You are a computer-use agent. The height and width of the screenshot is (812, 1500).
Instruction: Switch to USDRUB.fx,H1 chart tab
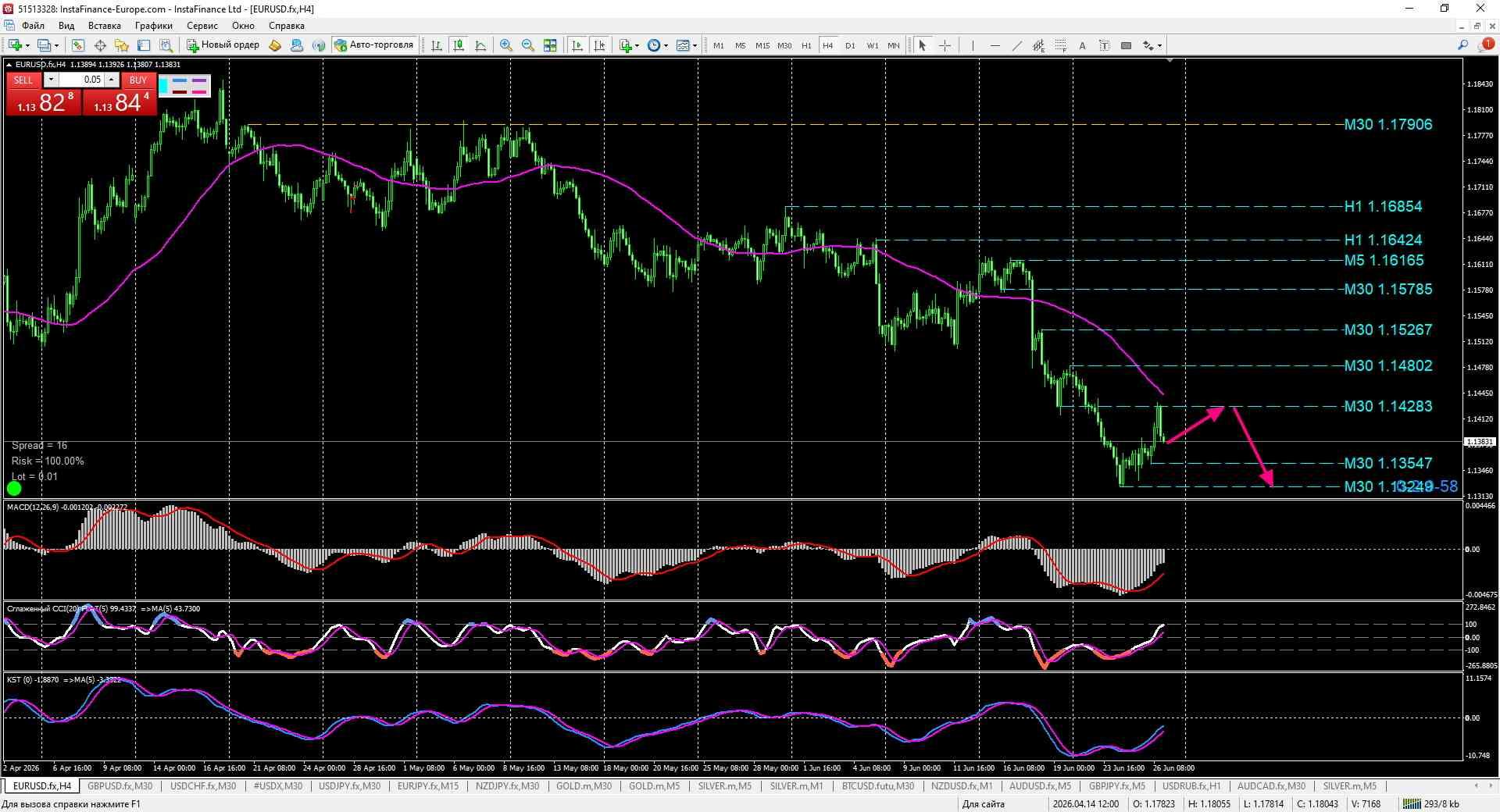point(1191,786)
